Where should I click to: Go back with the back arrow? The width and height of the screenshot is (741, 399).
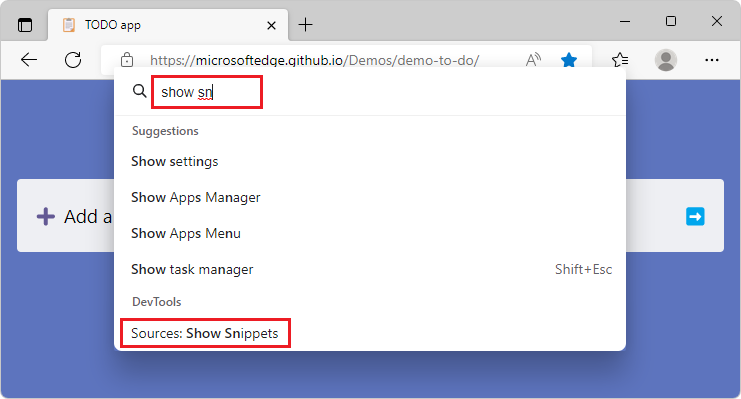(29, 60)
